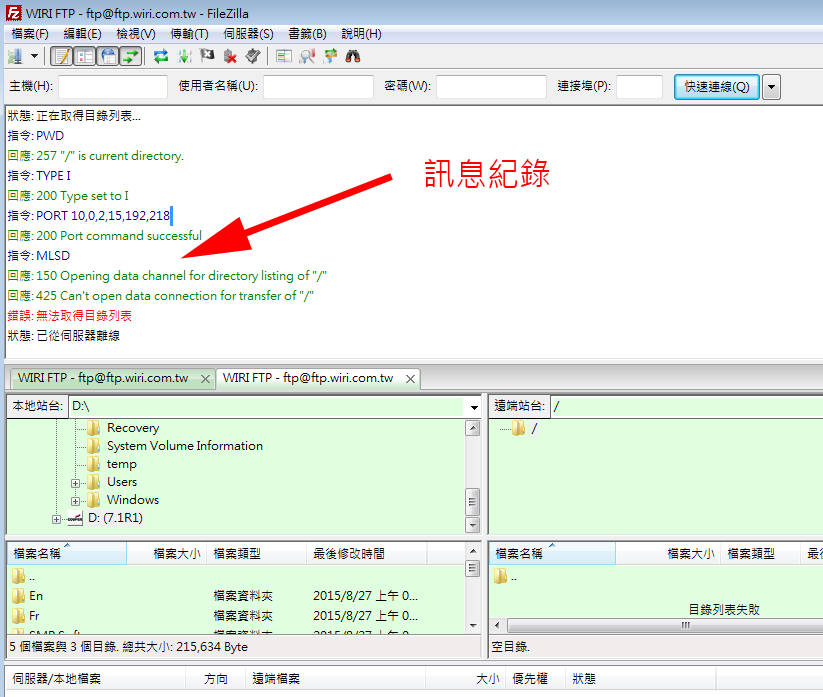
Task: Open the Site Manager dropdown arrow
Action: coord(35,56)
